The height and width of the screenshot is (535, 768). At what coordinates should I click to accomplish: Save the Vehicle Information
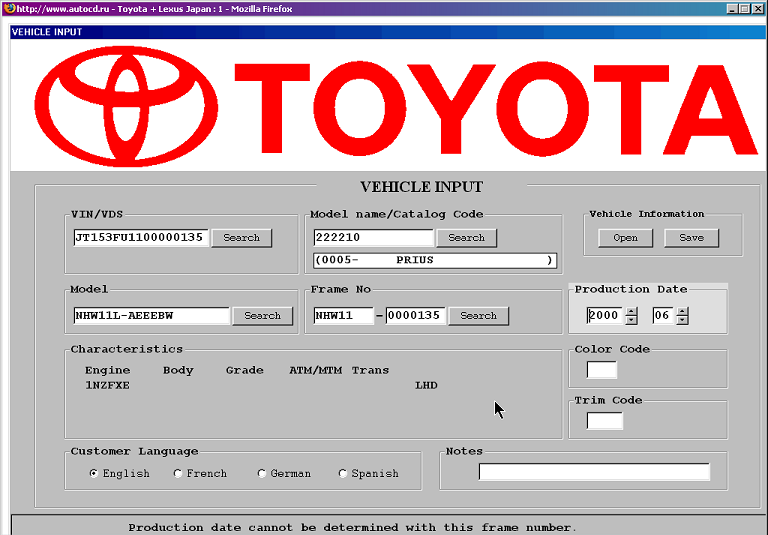(691, 238)
